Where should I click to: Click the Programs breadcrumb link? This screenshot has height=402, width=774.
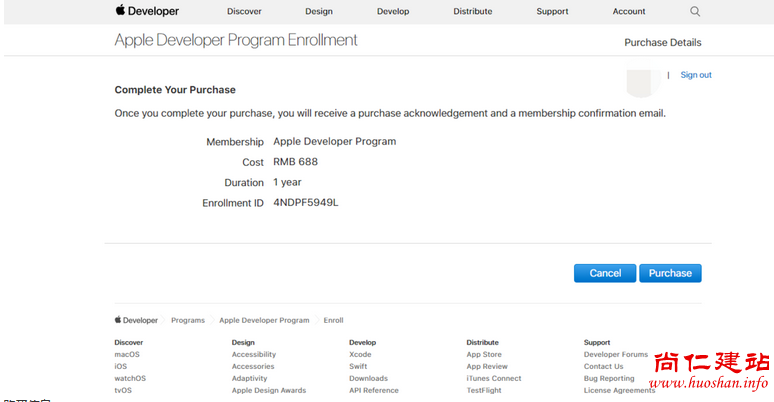[188, 320]
